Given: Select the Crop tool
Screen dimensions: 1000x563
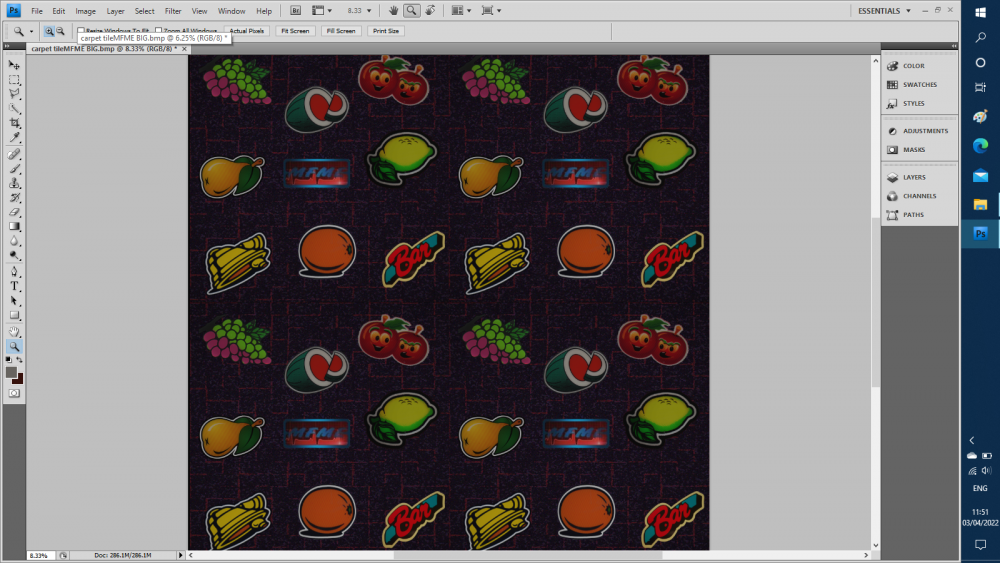Looking at the screenshot, I should [14, 123].
